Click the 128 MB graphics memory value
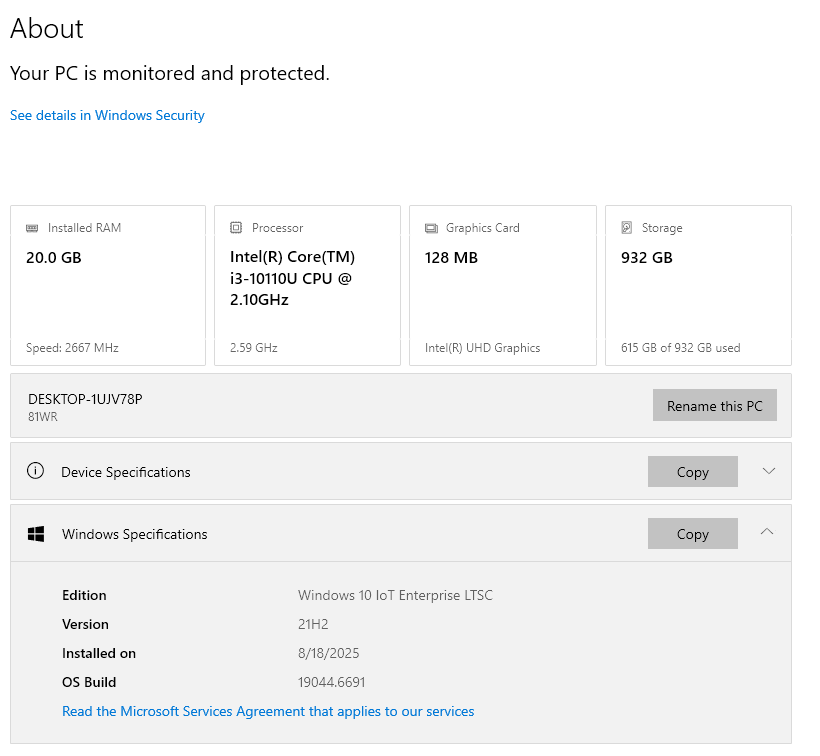This screenshot has width=820, height=756. pos(451,258)
